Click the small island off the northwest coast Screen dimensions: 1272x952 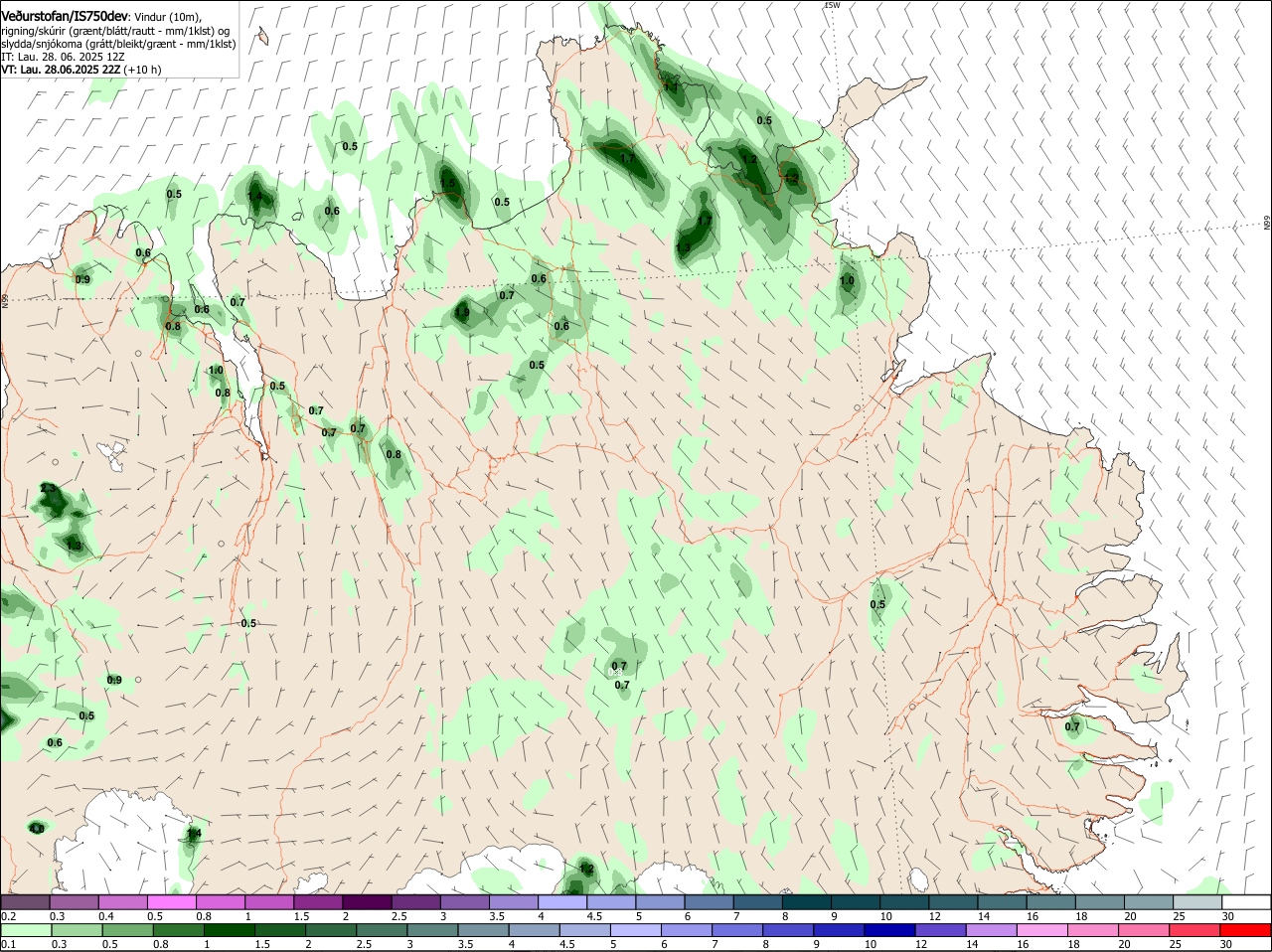click(262, 37)
